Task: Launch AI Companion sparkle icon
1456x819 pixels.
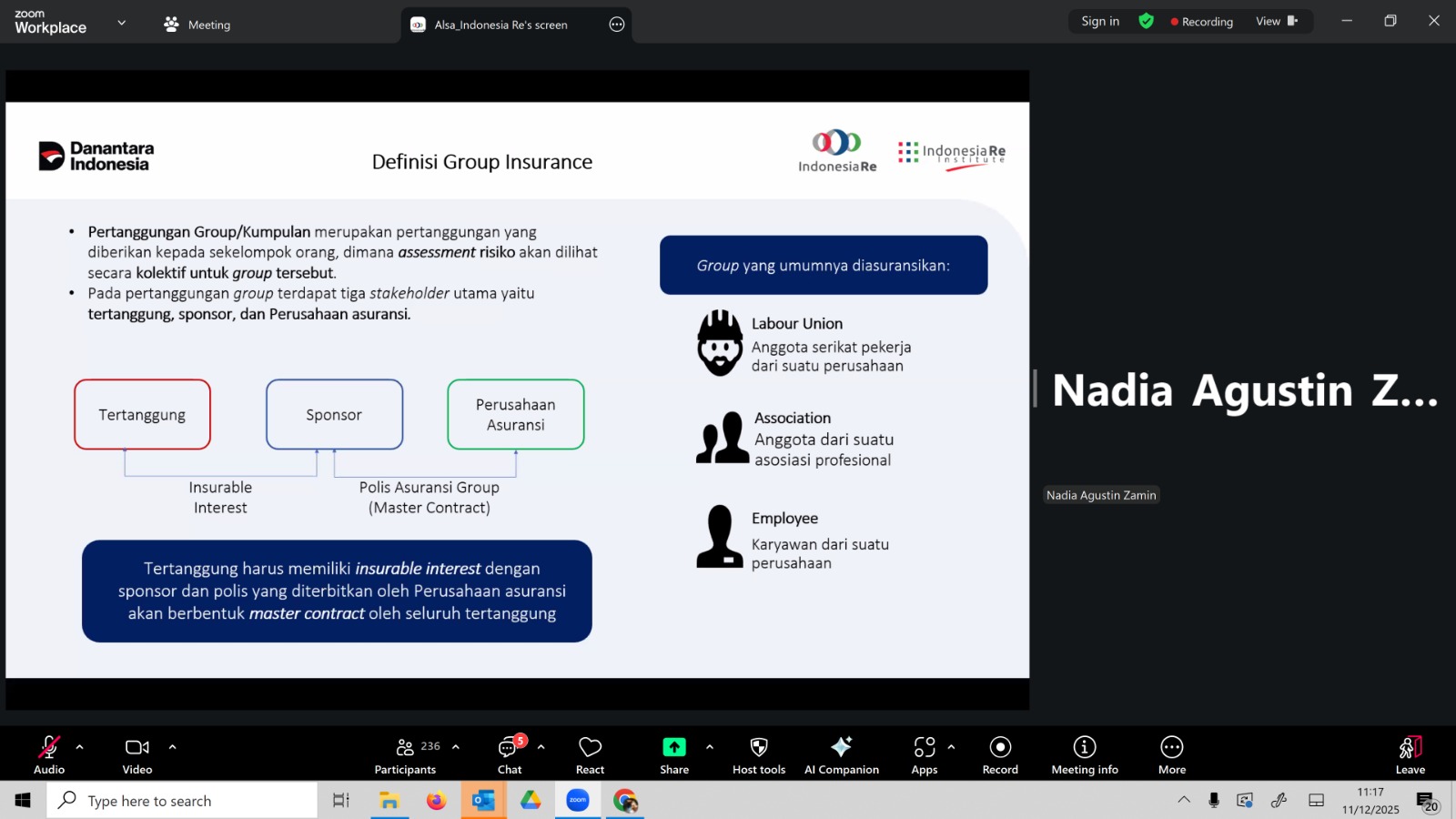Action: [841, 747]
